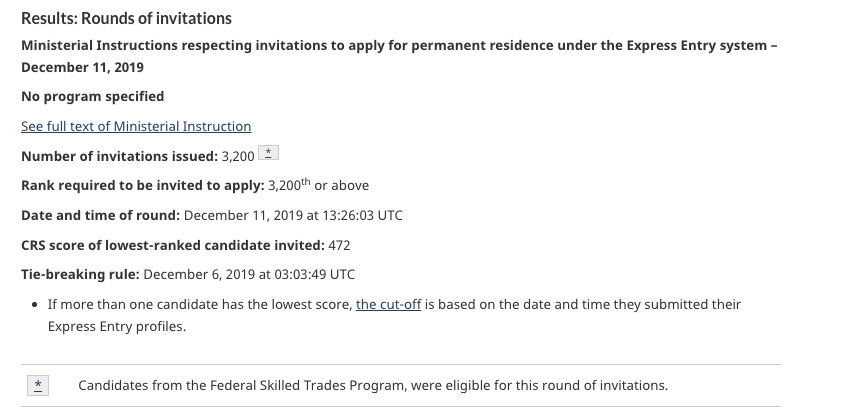The width and height of the screenshot is (859, 416).
Task: Click the Rank required to be invited label
Action: 142,186
